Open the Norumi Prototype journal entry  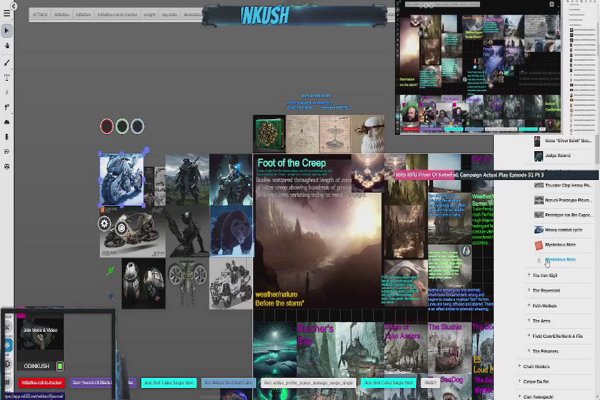coord(567,200)
